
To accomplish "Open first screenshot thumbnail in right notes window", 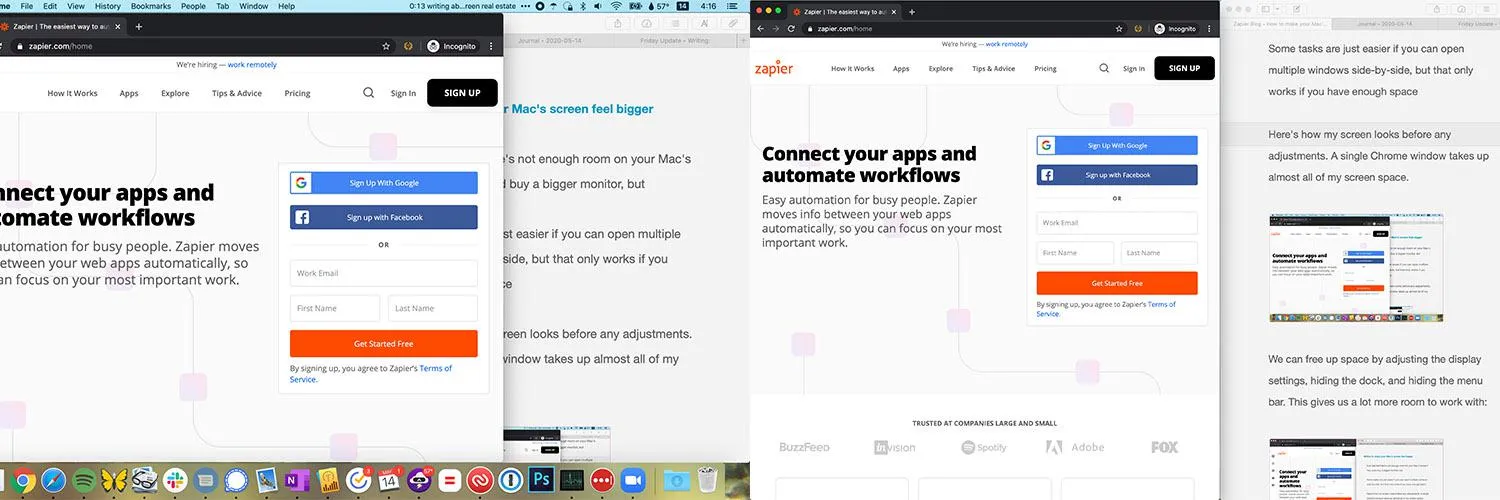I will tap(1355, 267).
